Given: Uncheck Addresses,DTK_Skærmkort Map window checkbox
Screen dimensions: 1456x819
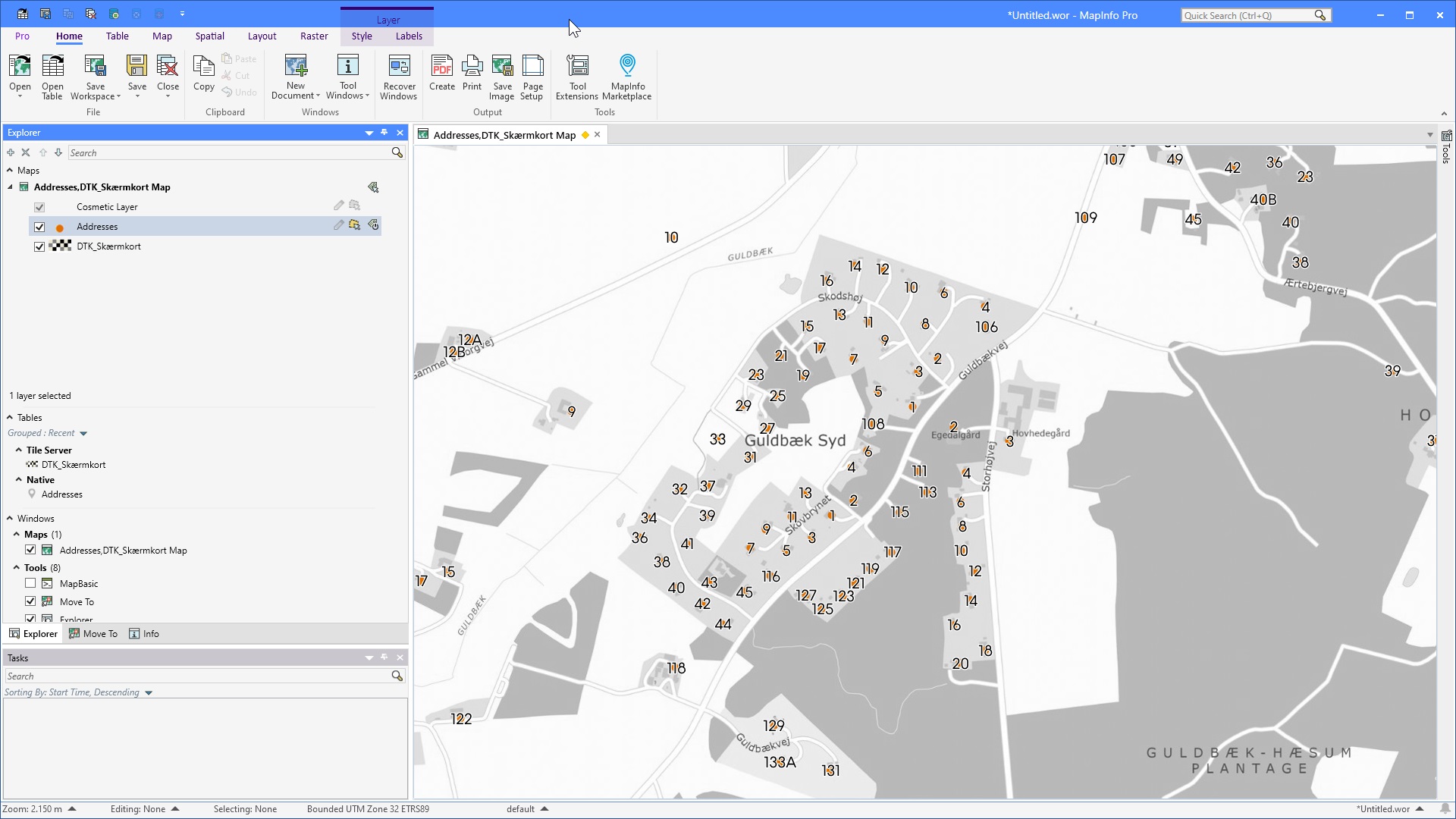Looking at the screenshot, I should pos(30,550).
